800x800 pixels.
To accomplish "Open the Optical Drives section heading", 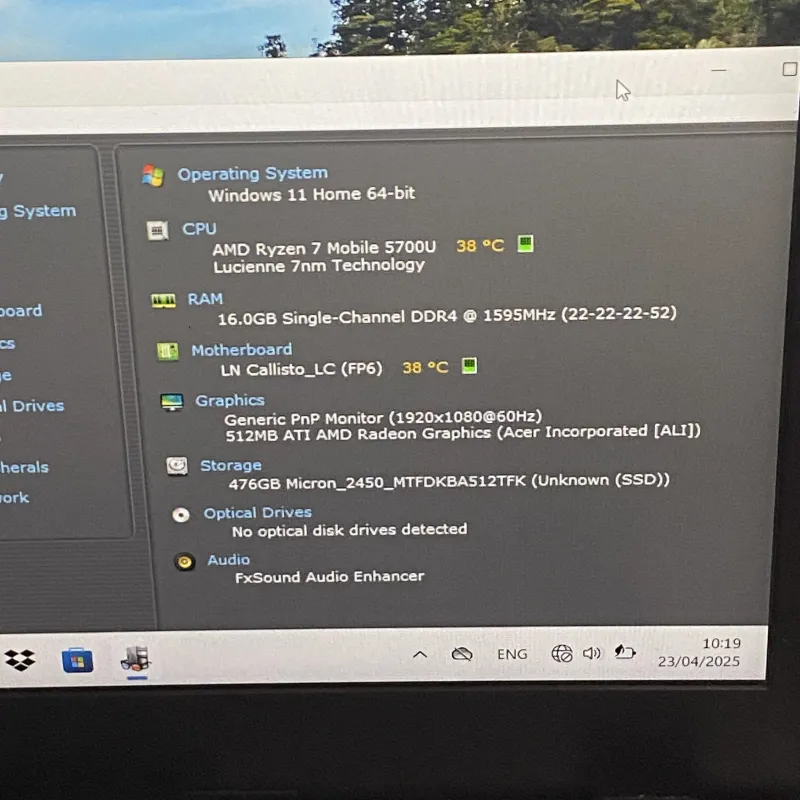I will (258, 512).
